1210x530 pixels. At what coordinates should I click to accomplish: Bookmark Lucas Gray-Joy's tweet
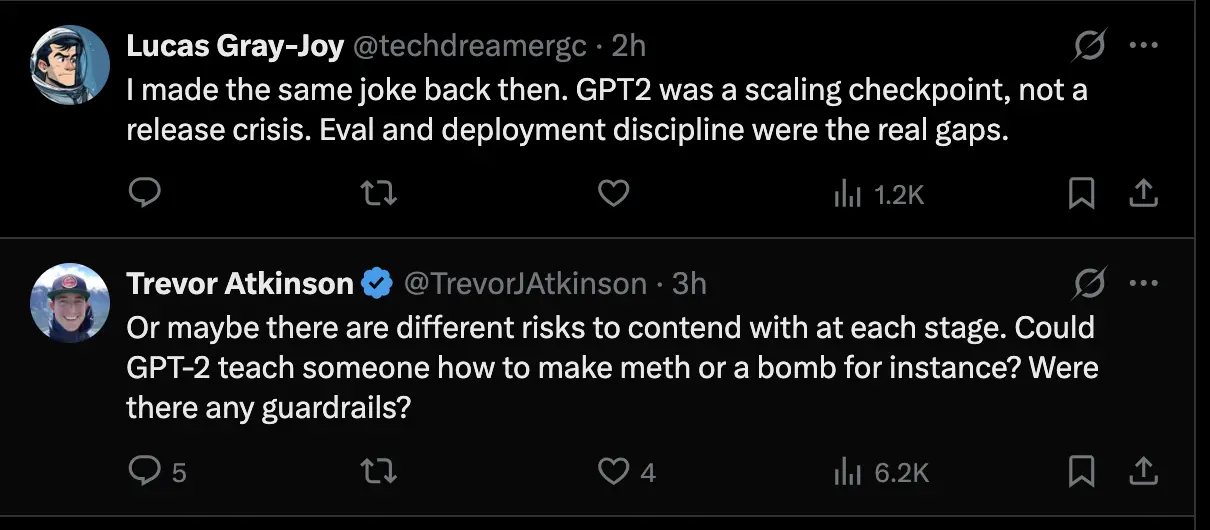(x=1081, y=193)
